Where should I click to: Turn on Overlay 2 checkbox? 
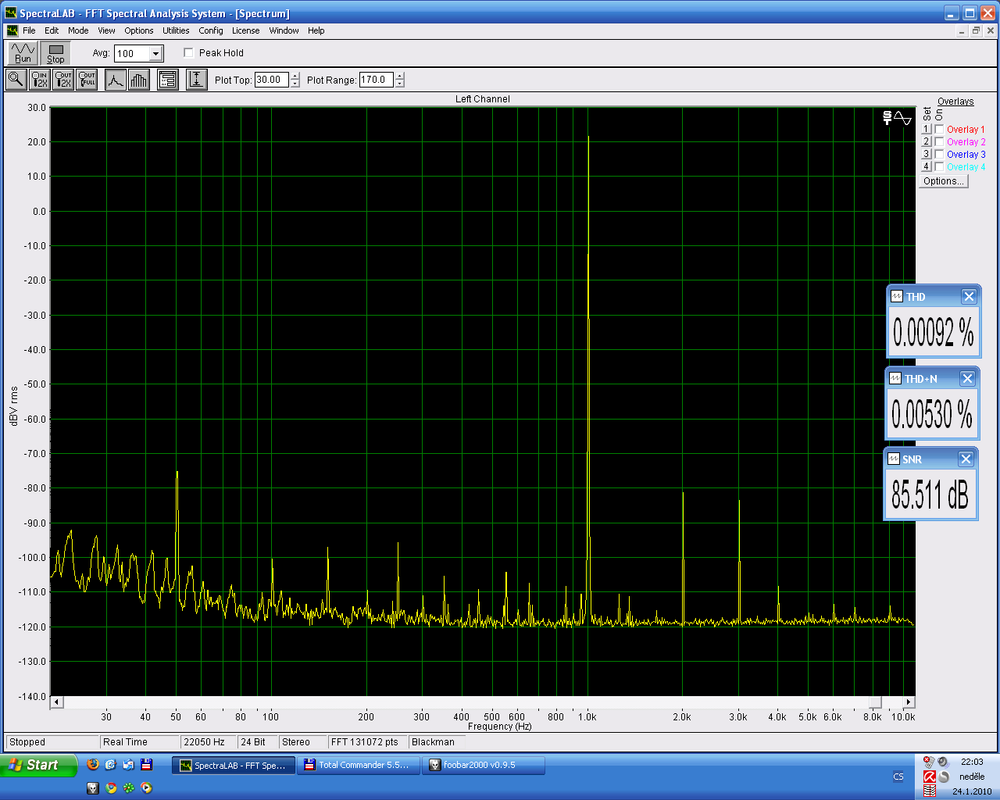coord(939,142)
